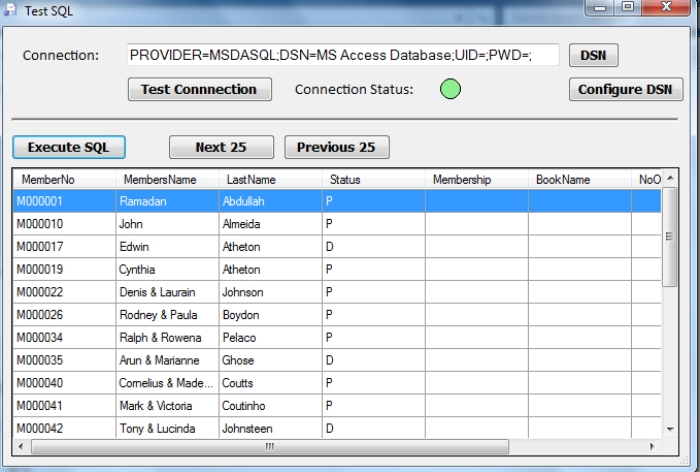Load the Next 25 records
This screenshot has height=472, width=700.
coord(221,147)
